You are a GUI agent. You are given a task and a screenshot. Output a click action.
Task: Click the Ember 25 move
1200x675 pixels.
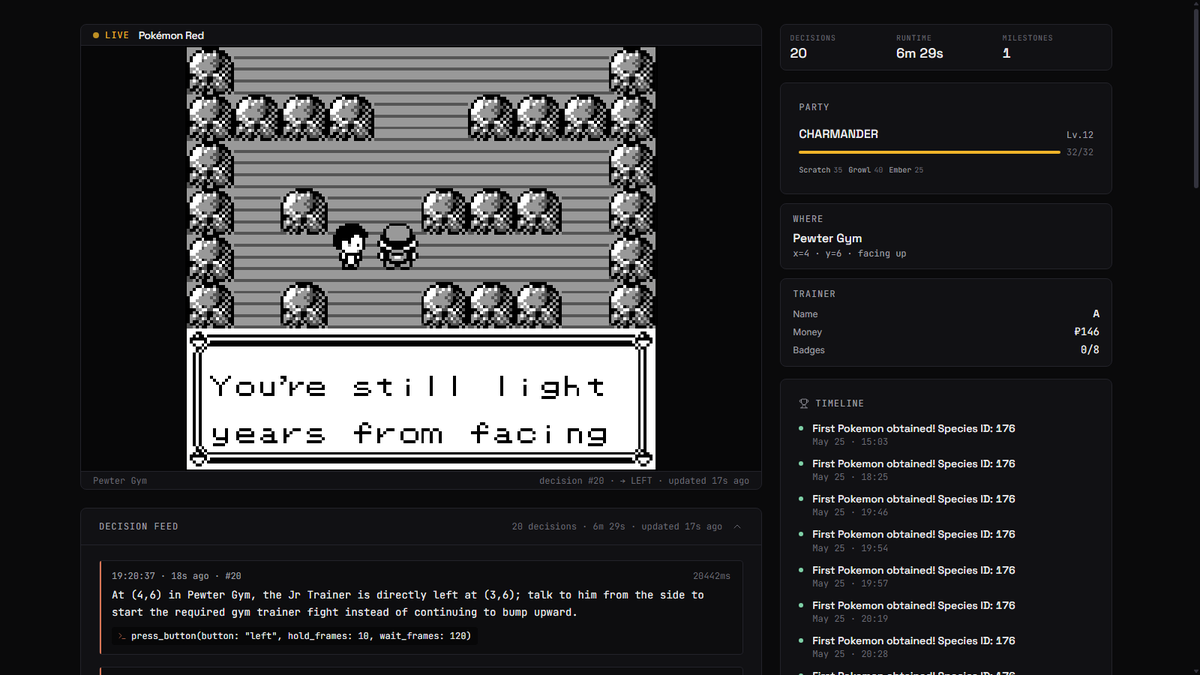point(904,170)
